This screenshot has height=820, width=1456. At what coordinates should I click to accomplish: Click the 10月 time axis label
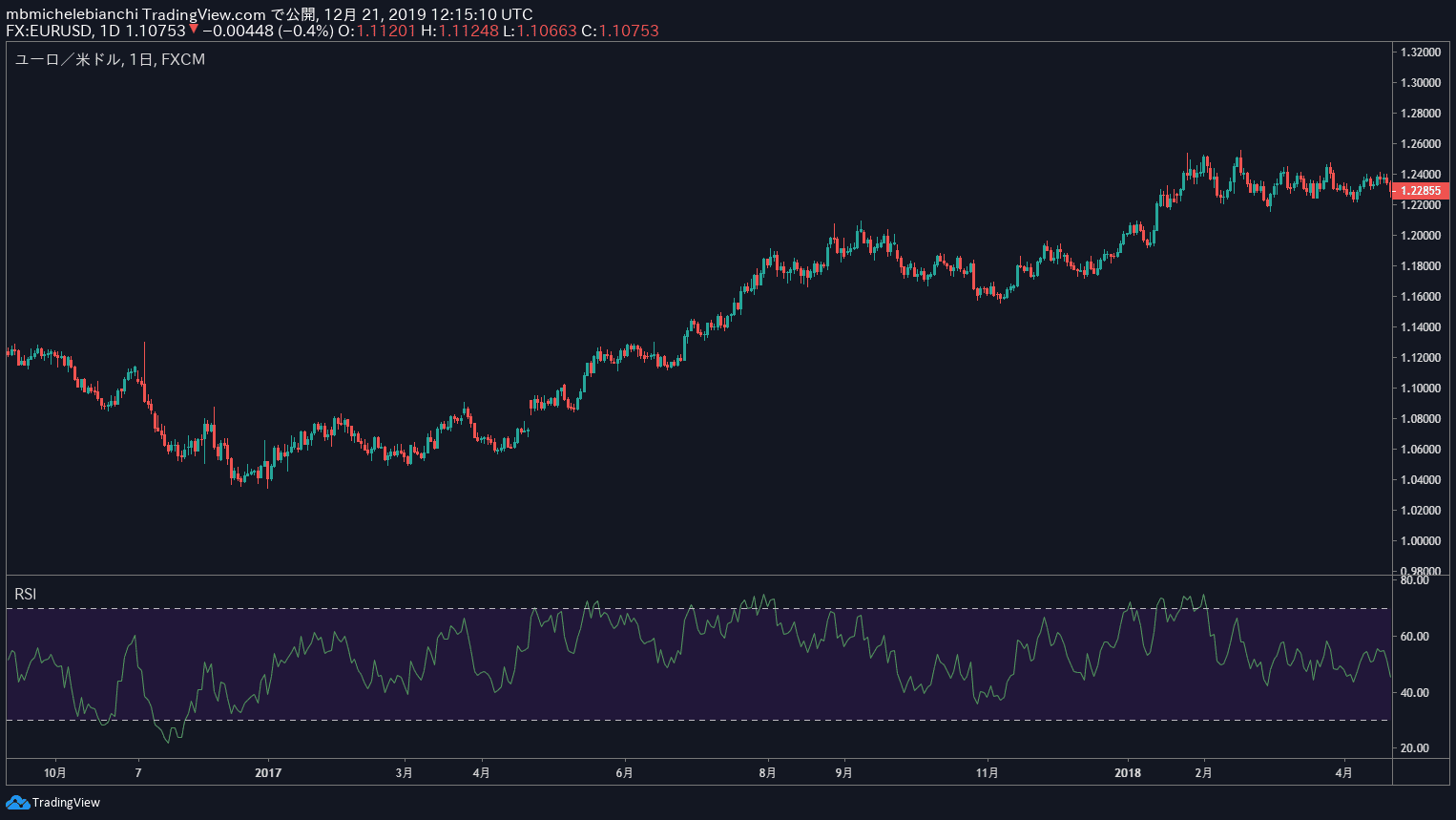pos(55,772)
